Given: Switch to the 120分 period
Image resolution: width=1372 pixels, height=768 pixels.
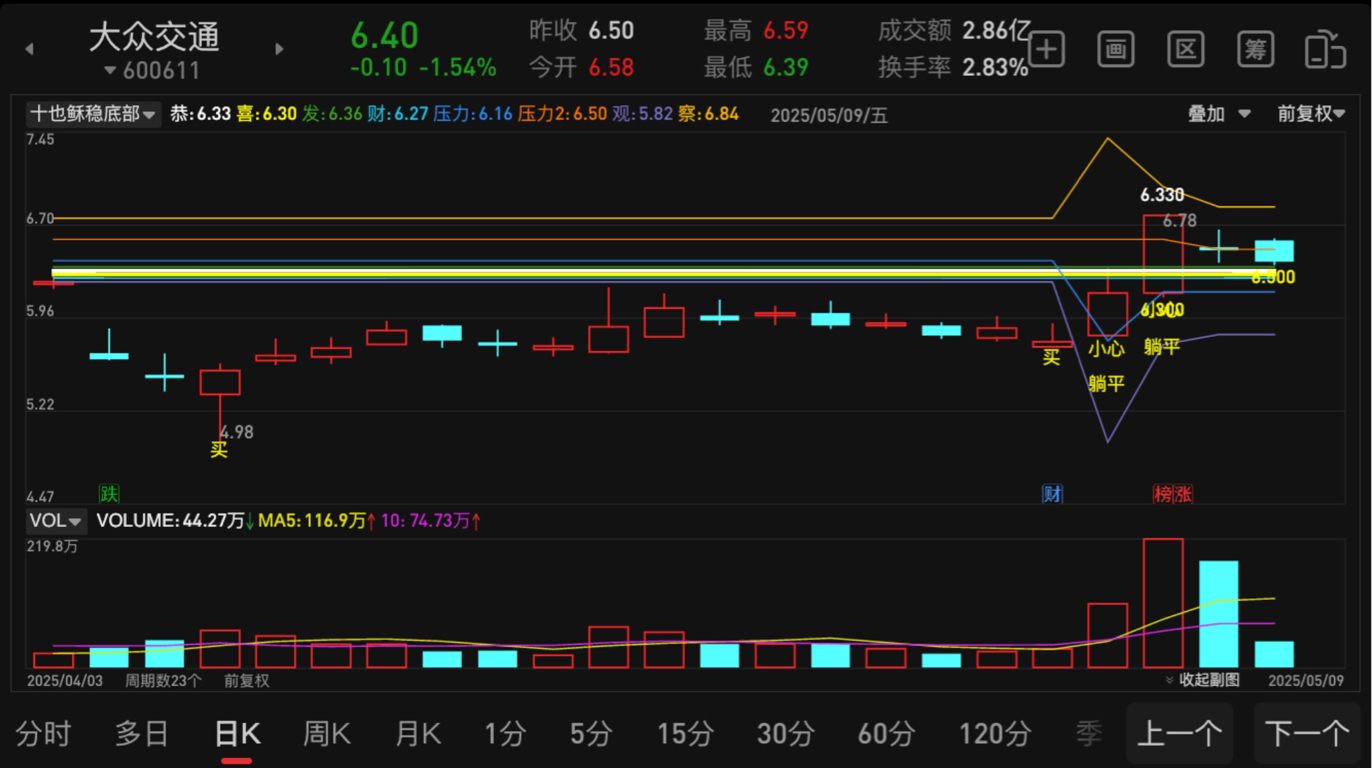Looking at the screenshot, I should point(995,734).
